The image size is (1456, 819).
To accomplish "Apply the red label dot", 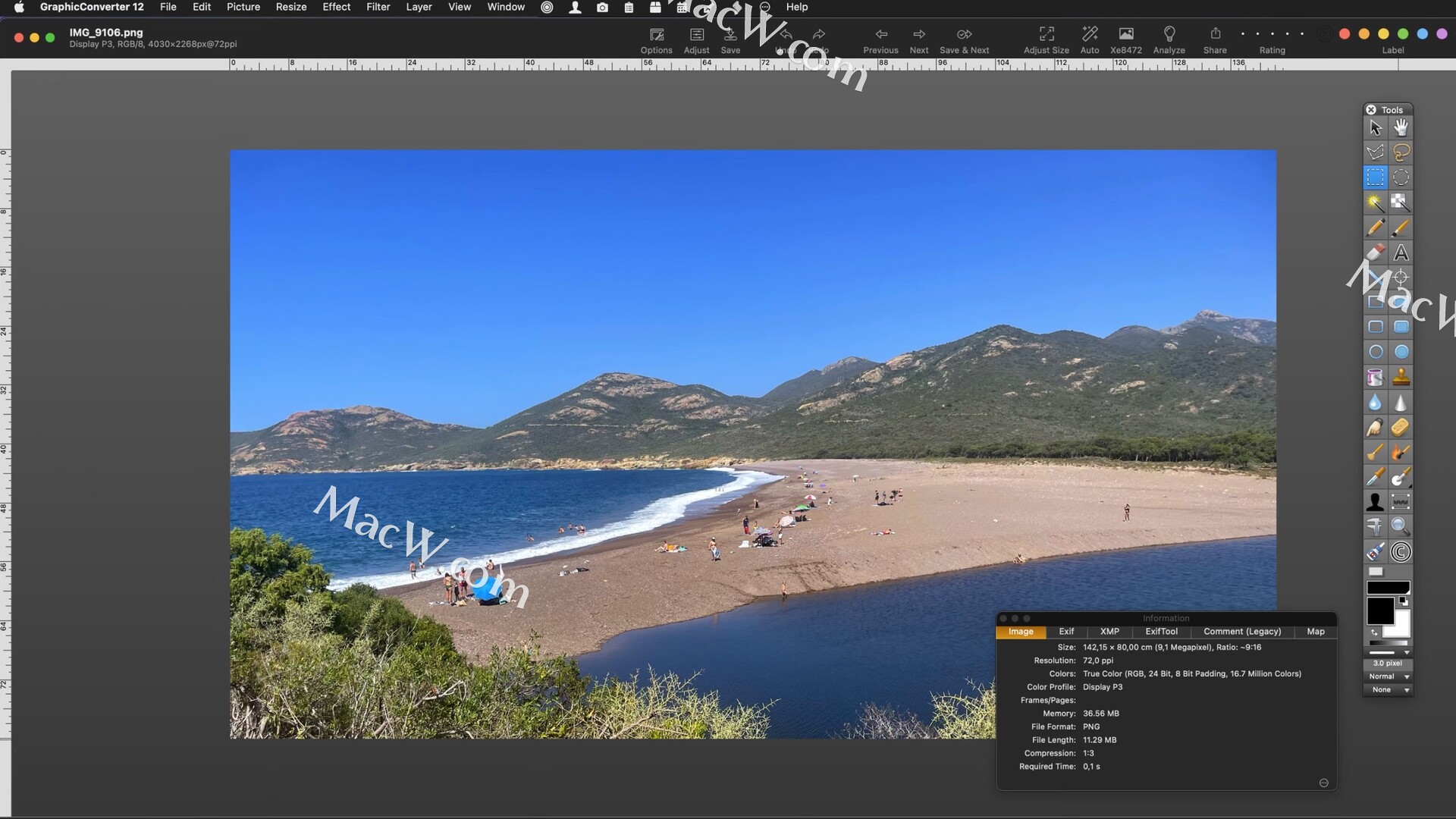I will coord(1345,34).
